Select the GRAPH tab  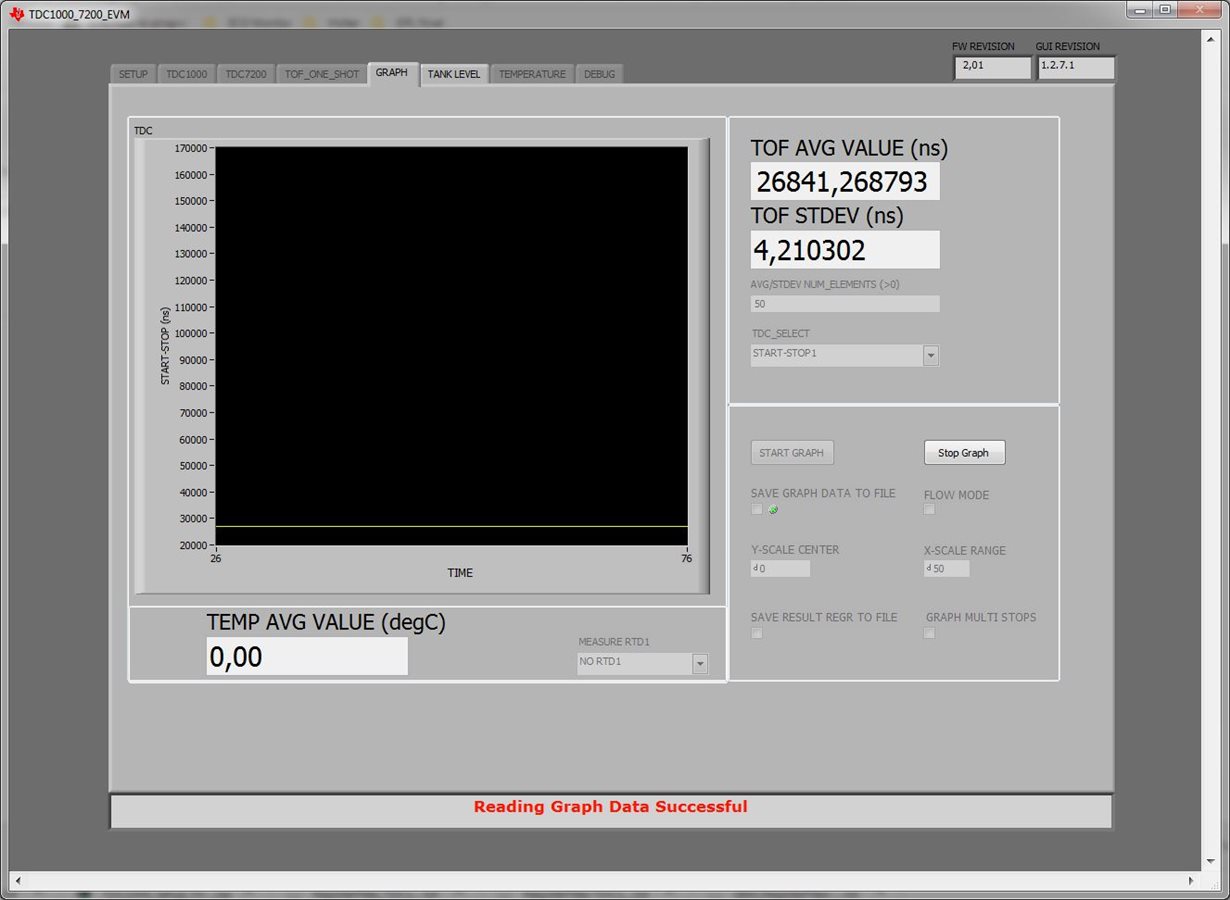coord(392,73)
